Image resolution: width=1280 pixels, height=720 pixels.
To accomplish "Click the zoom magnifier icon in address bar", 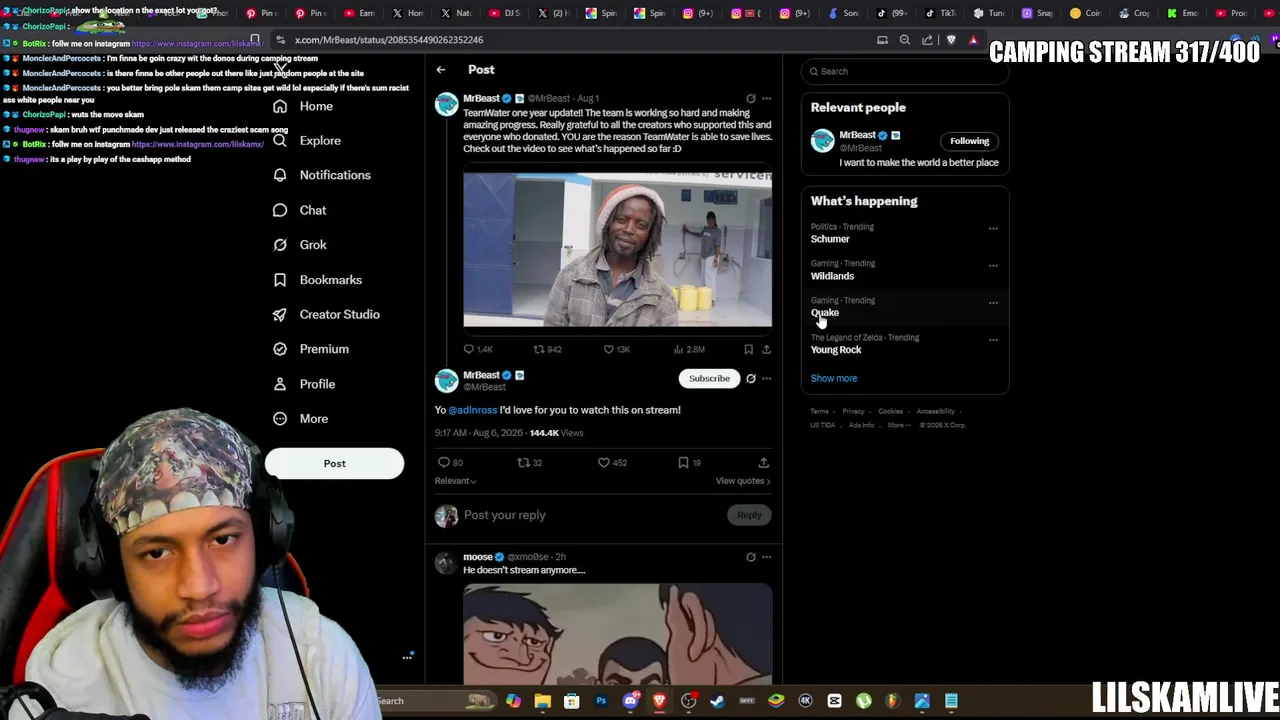I will pos(905,40).
